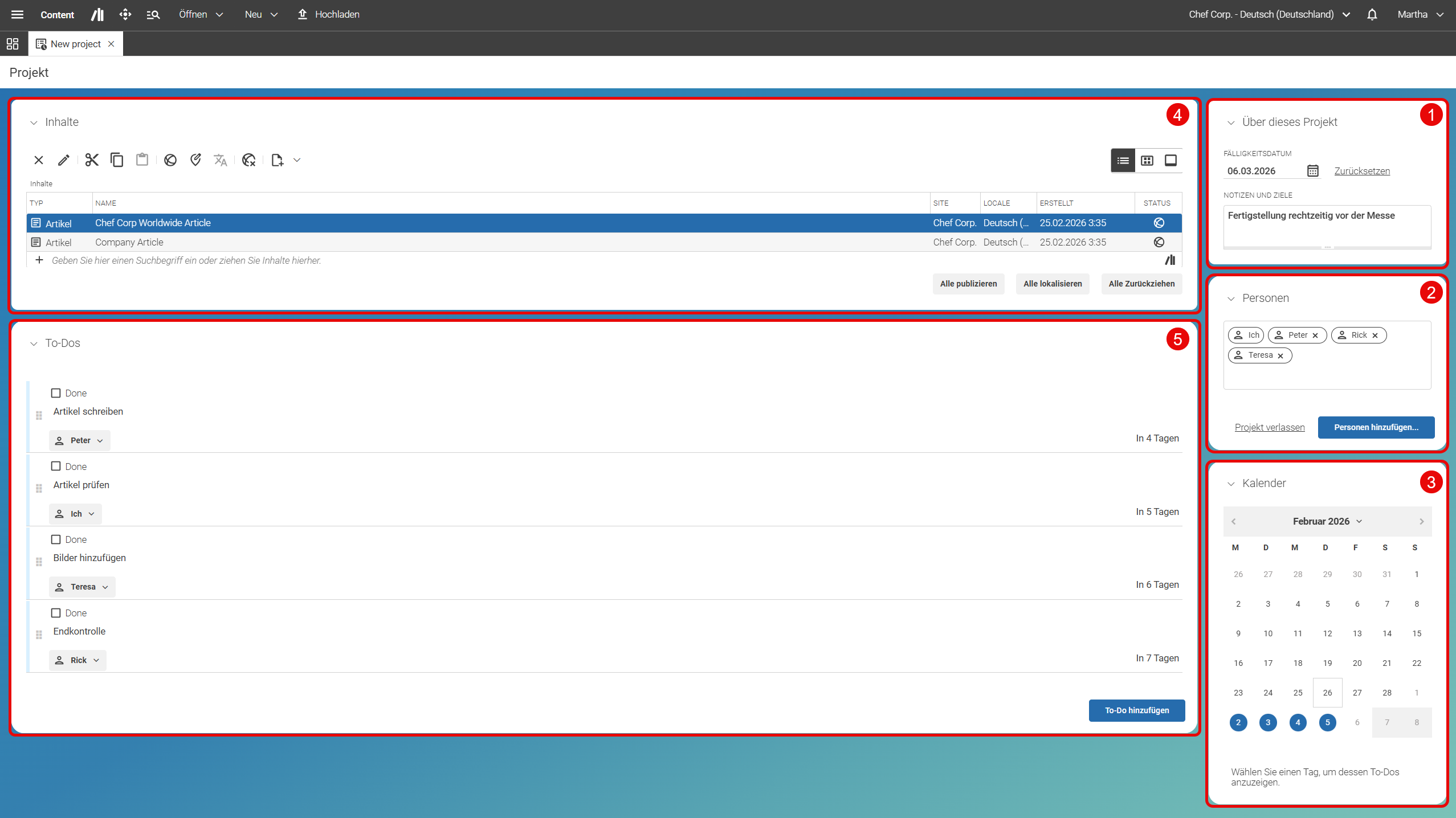
Task: Click Projekt verlassen link
Action: [1270, 427]
